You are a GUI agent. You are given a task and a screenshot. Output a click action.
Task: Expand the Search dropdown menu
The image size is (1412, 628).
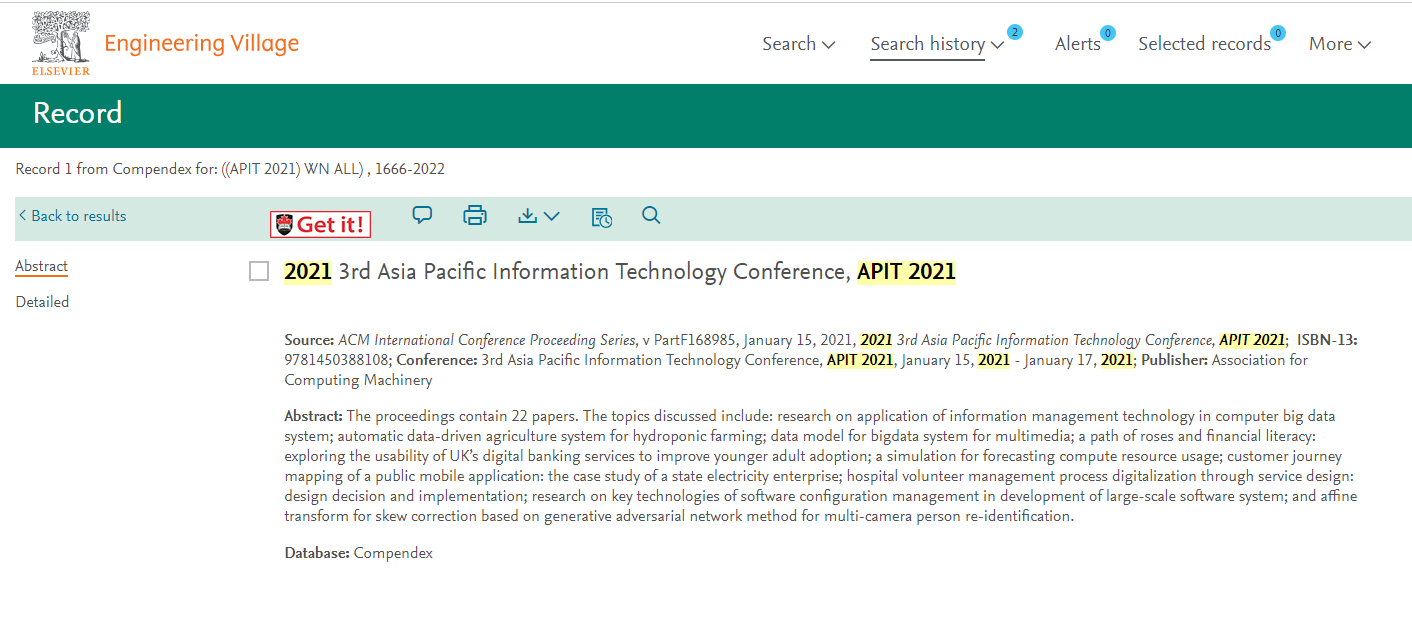click(x=798, y=44)
